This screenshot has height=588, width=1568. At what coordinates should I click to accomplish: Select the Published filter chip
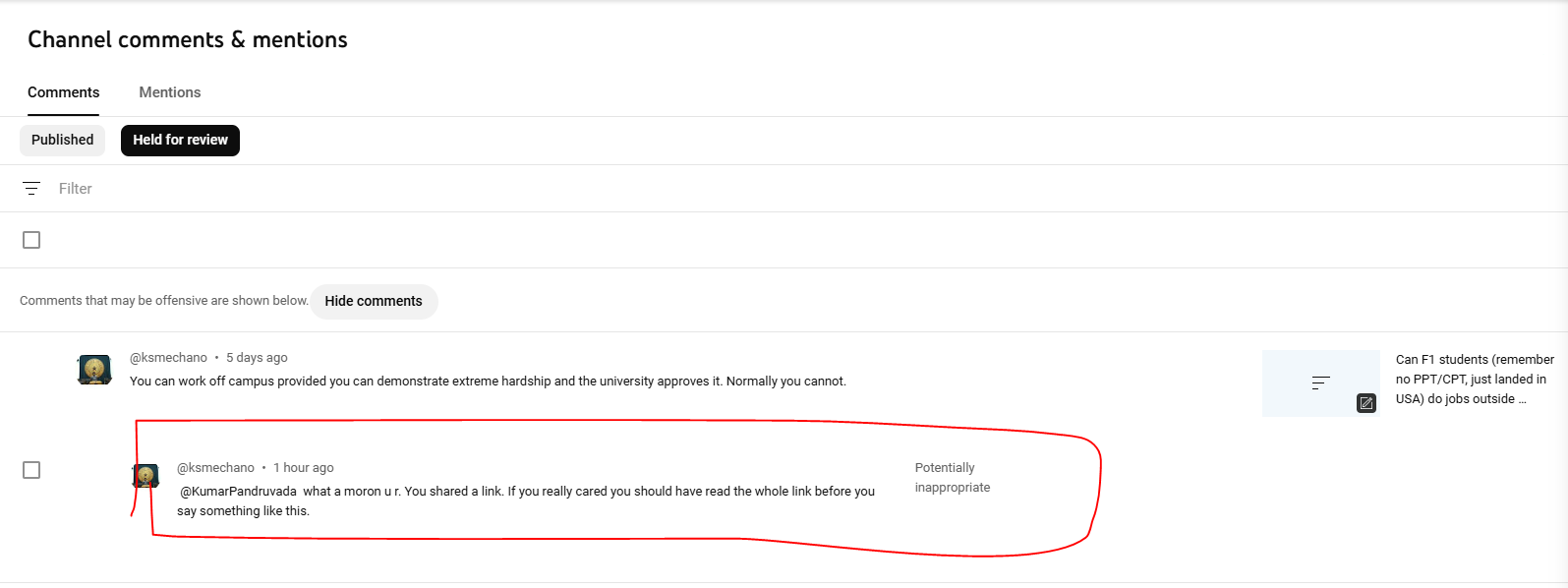(x=63, y=140)
